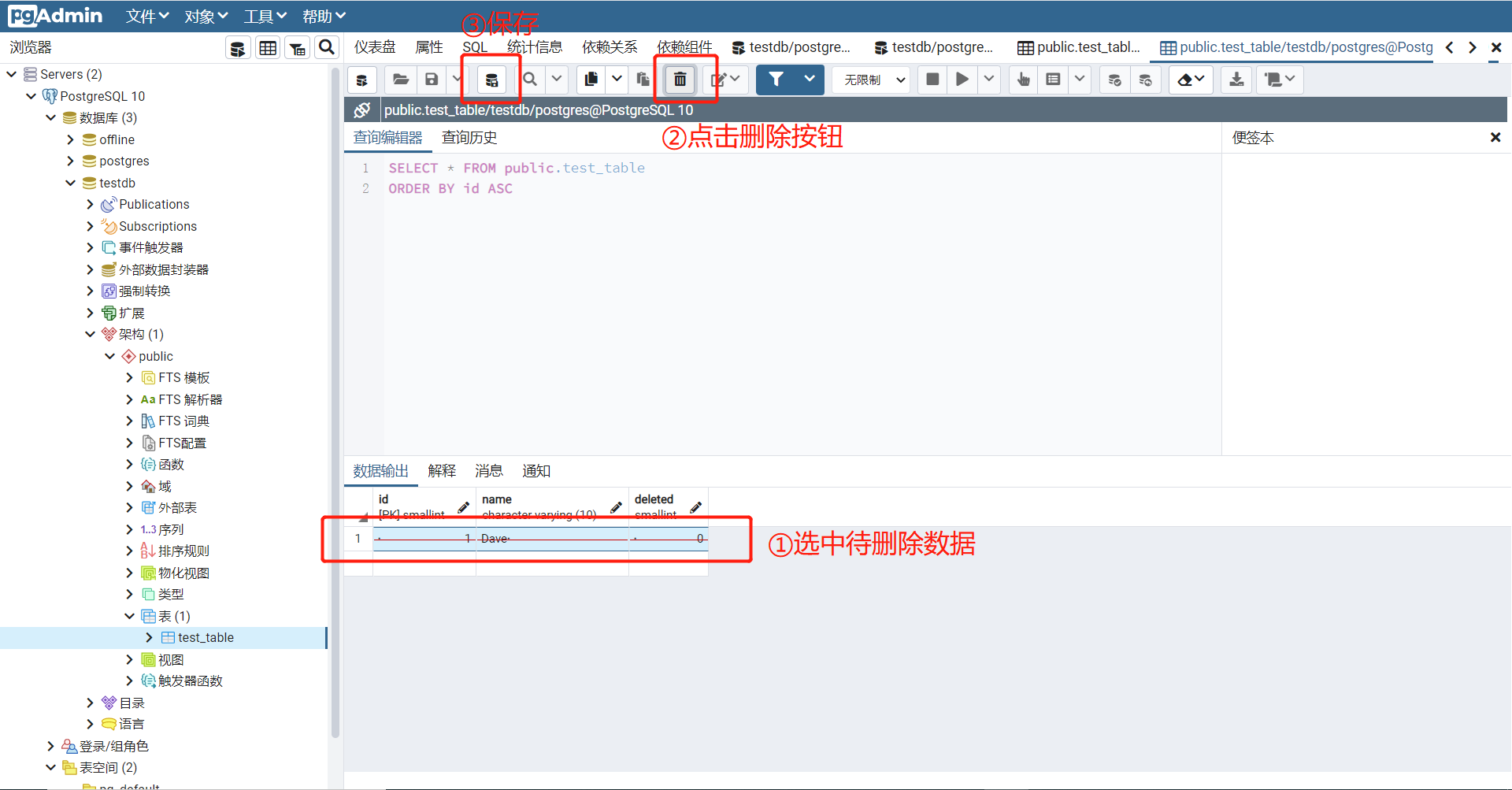Switch to the 查询历史 tab
Image resolution: width=1512 pixels, height=790 pixels.
point(469,137)
